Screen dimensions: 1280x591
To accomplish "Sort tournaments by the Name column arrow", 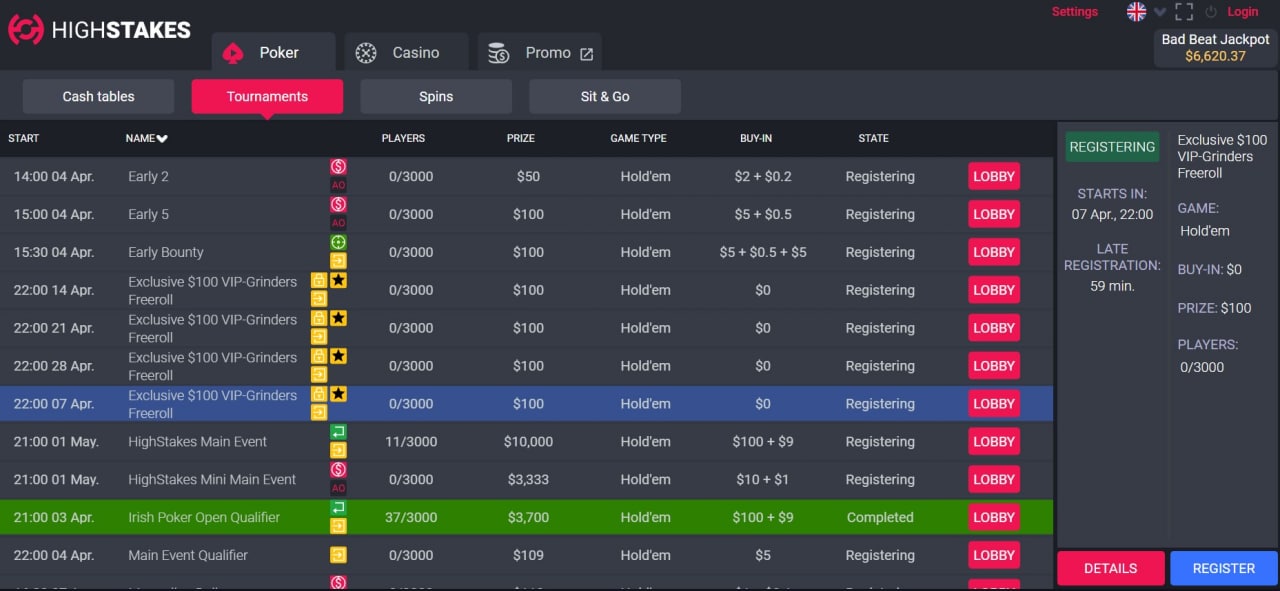I will click(162, 139).
